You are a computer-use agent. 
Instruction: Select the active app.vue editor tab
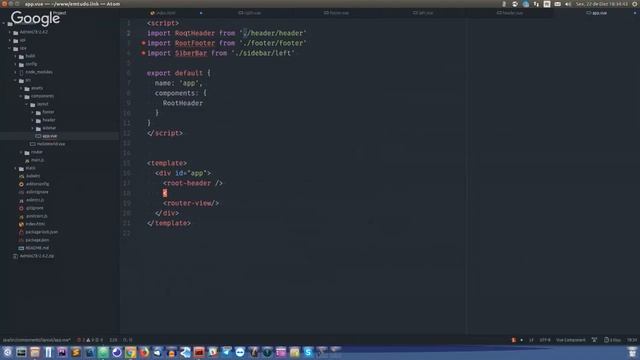click(597, 13)
